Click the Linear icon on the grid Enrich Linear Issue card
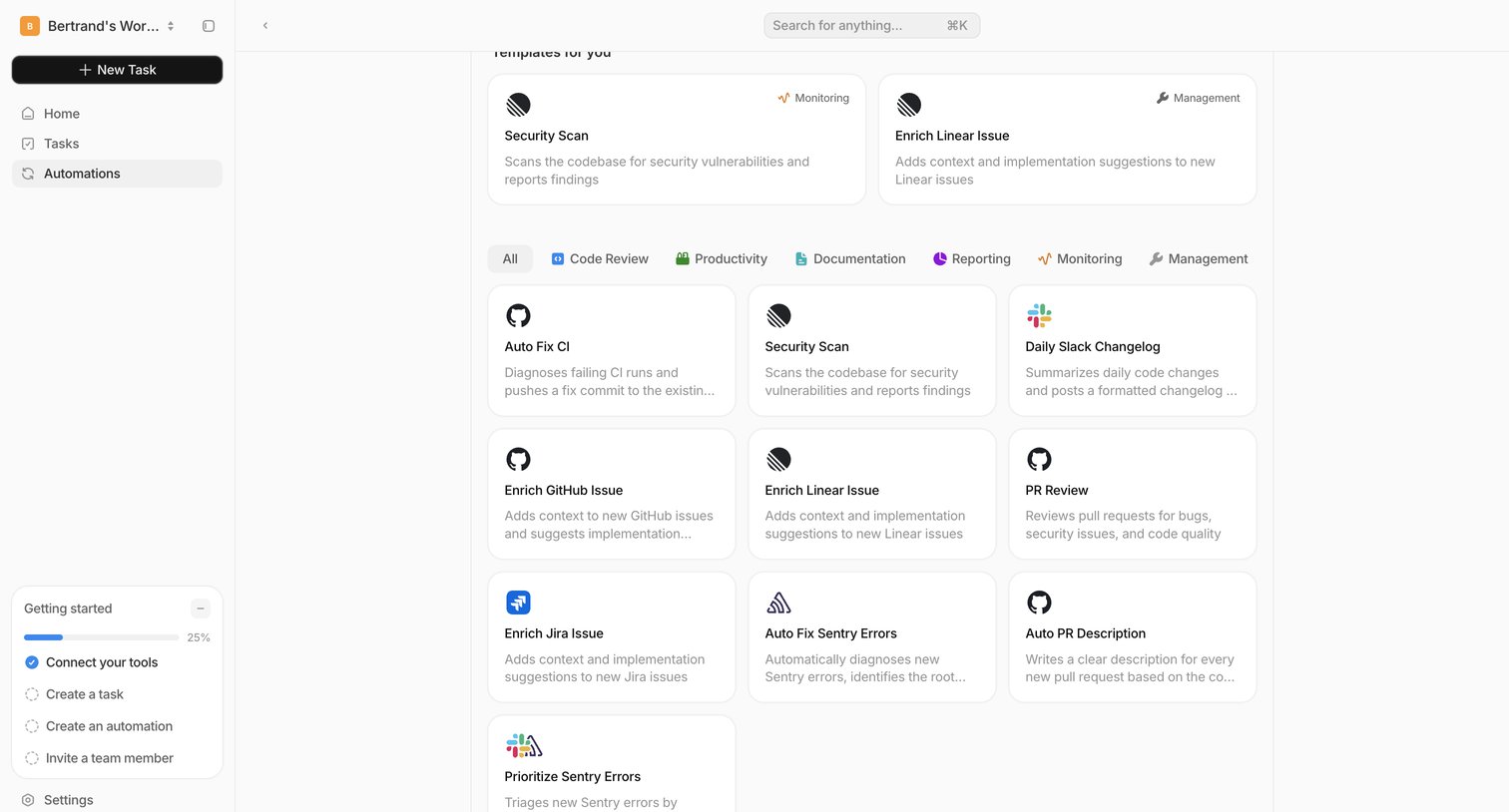1509x812 pixels. [x=778, y=459]
